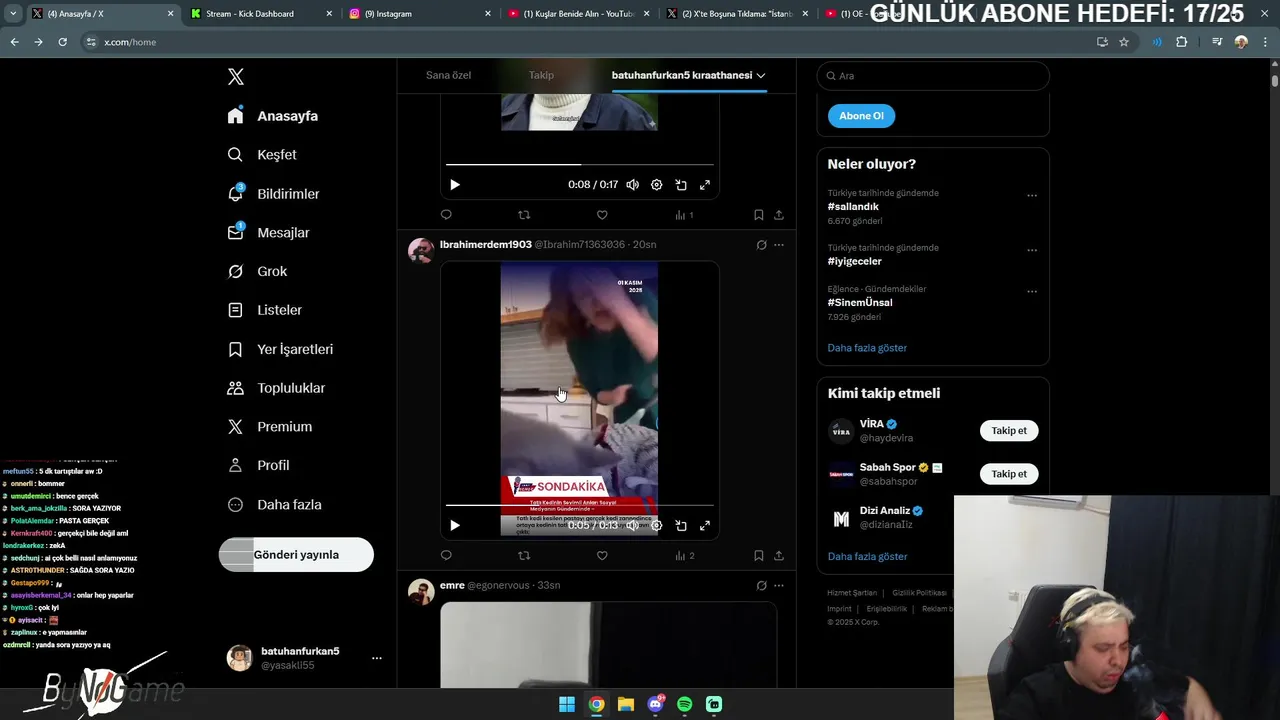This screenshot has width=1280, height=720.
Task: Switch to Instagram browser tab
Action: pos(420,14)
